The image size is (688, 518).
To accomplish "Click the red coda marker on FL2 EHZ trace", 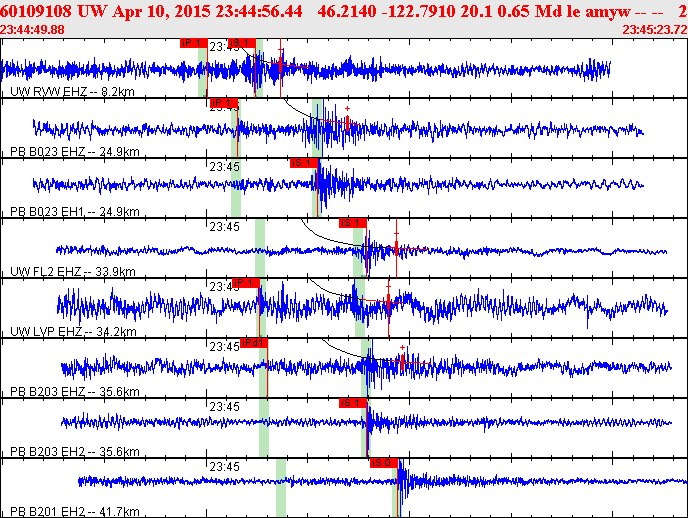I will [396, 248].
